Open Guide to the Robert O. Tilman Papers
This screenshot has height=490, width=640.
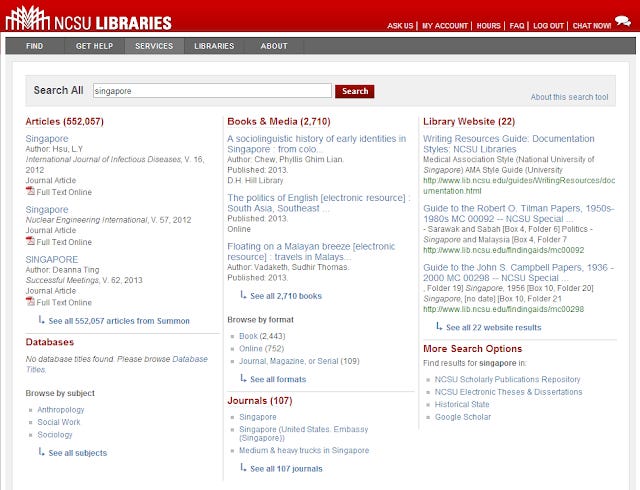click(518, 214)
